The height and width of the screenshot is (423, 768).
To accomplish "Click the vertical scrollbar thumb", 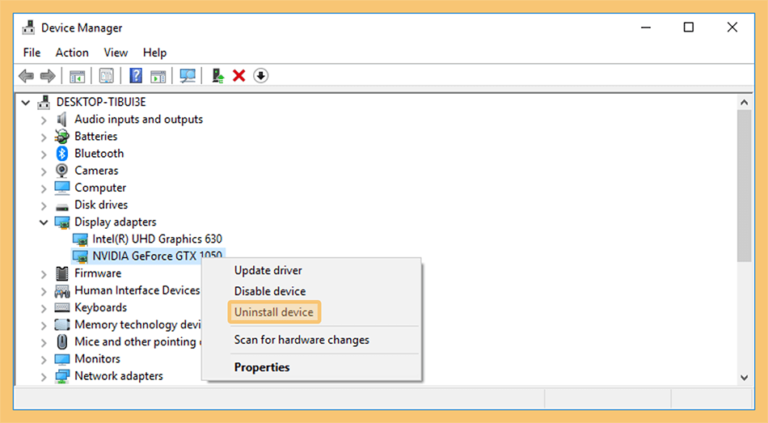I will [x=744, y=186].
